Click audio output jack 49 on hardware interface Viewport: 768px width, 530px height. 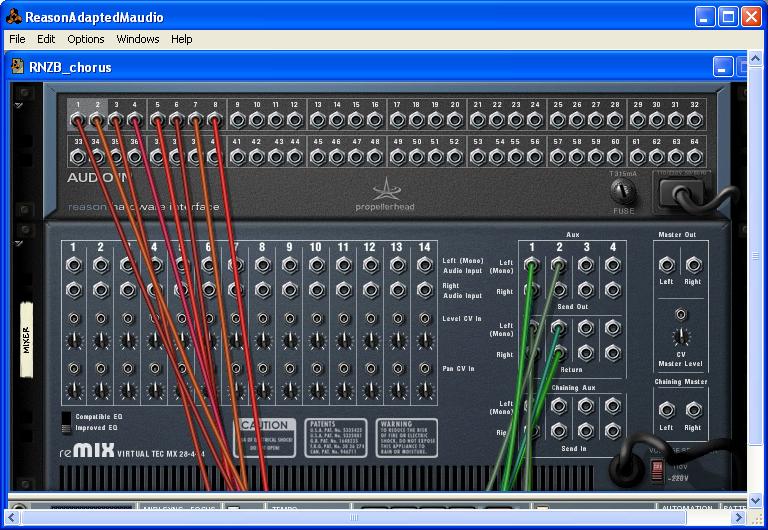(x=398, y=157)
